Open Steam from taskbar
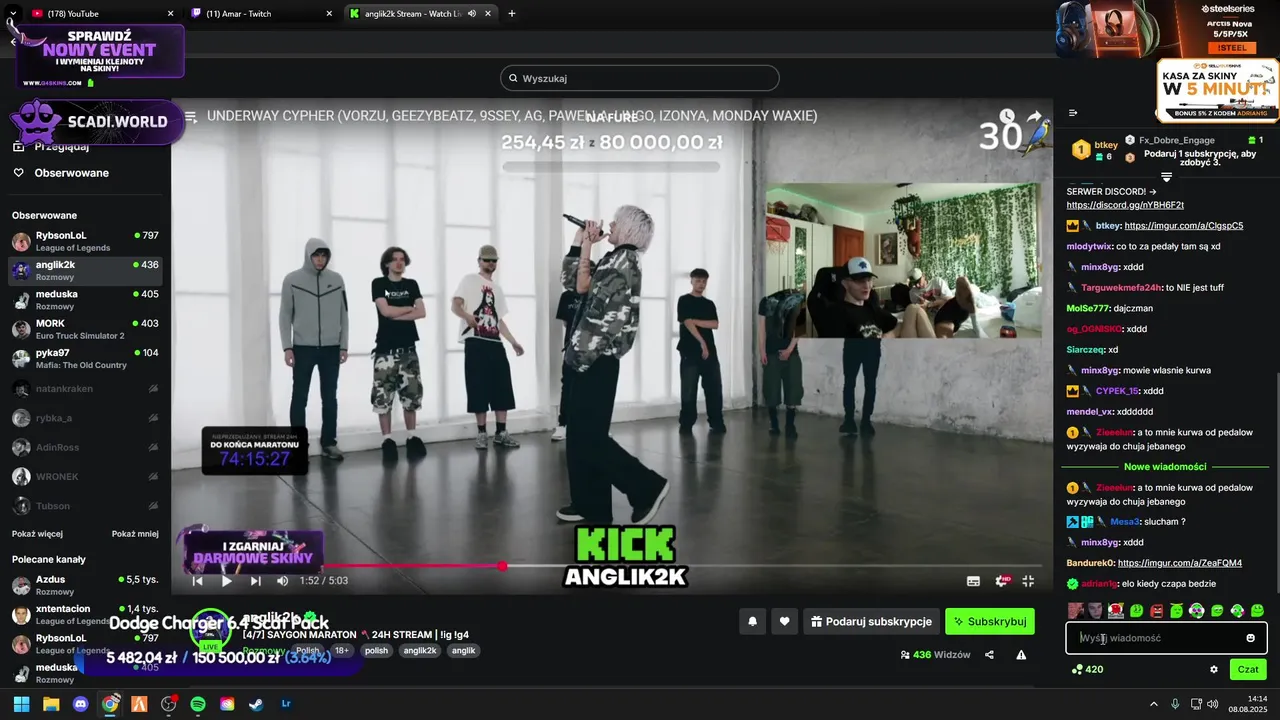 257,704
